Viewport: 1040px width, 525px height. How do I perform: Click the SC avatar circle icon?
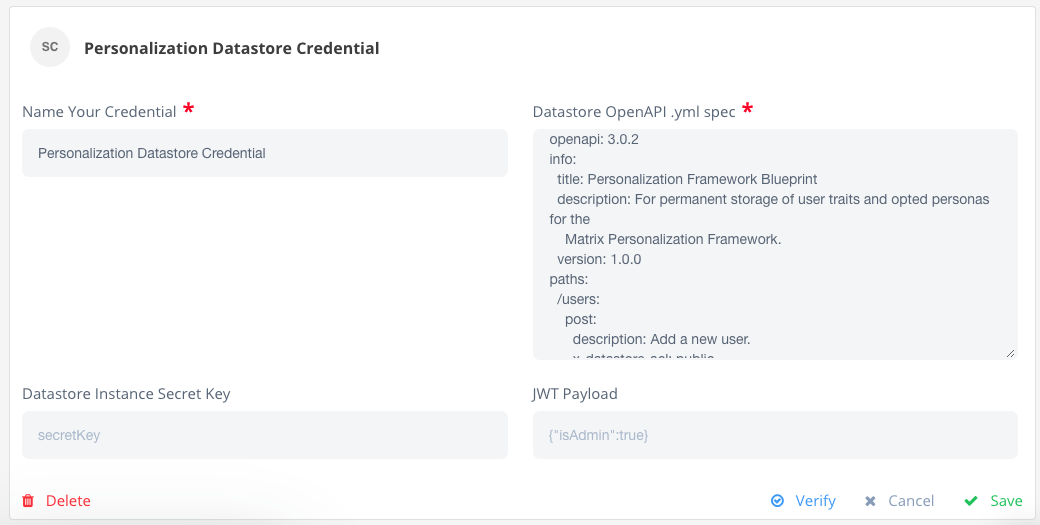[x=50, y=47]
